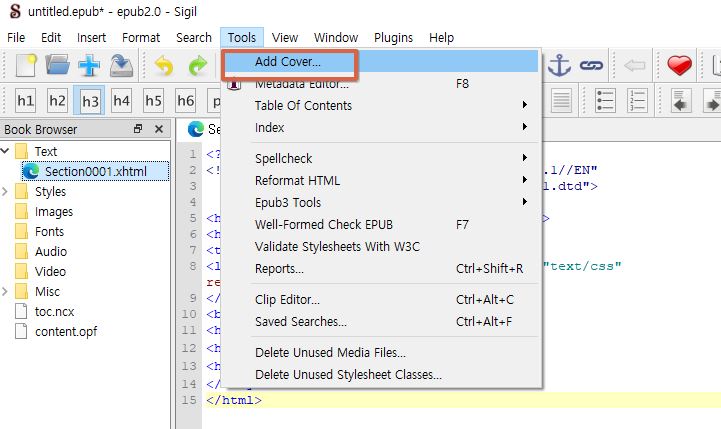The width and height of the screenshot is (721, 429).
Task: Open the Plugins menu
Action: coord(393,37)
